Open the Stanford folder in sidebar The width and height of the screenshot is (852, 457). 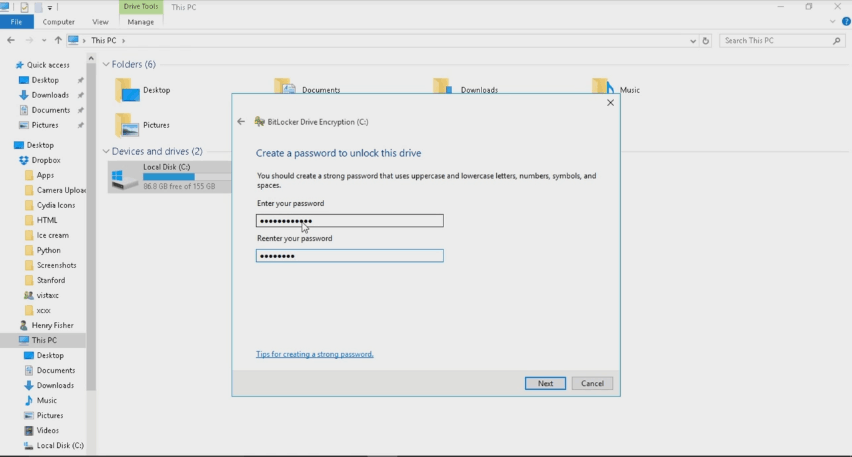click(51, 280)
